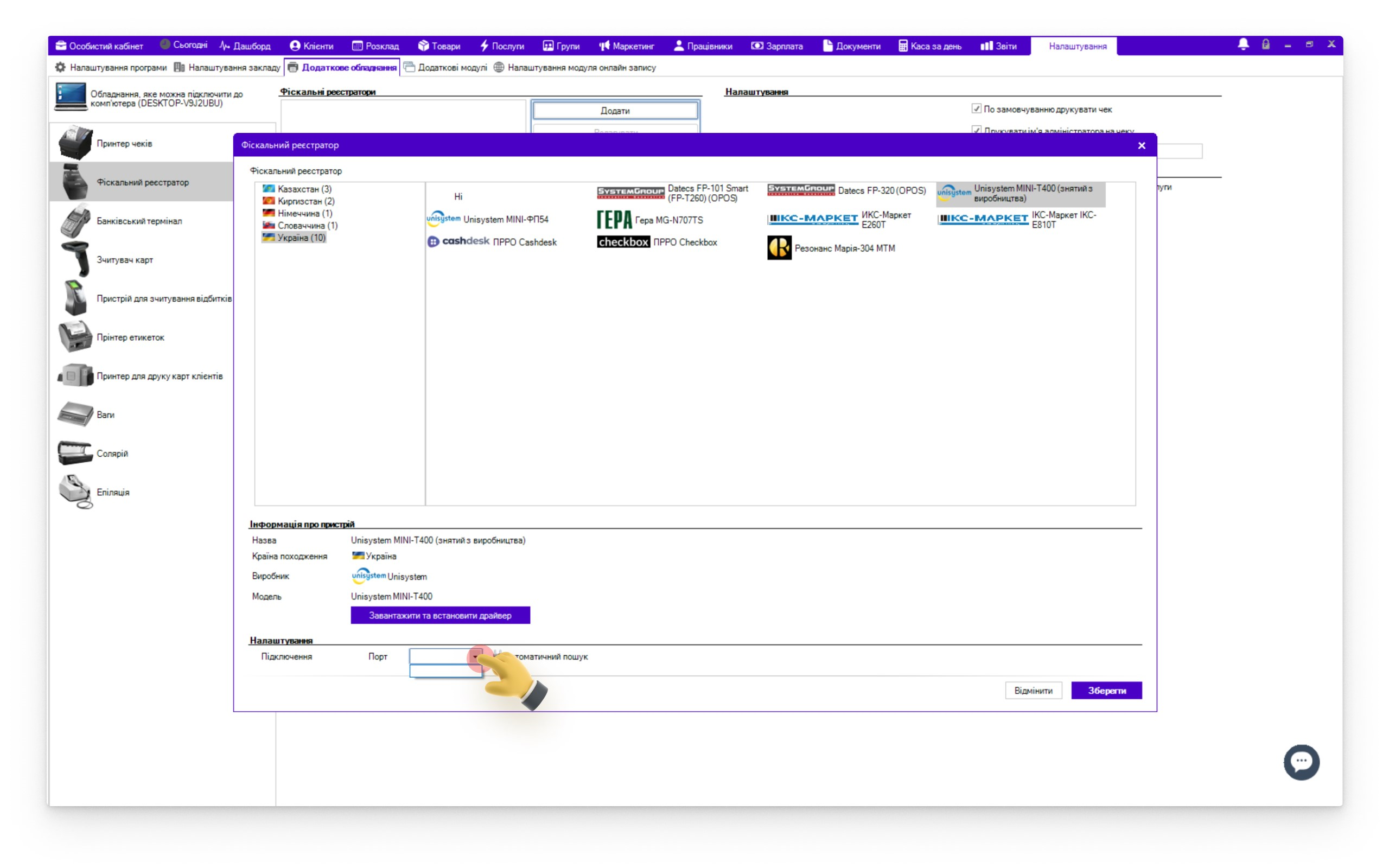Open the Звіти reports tab

[999, 46]
